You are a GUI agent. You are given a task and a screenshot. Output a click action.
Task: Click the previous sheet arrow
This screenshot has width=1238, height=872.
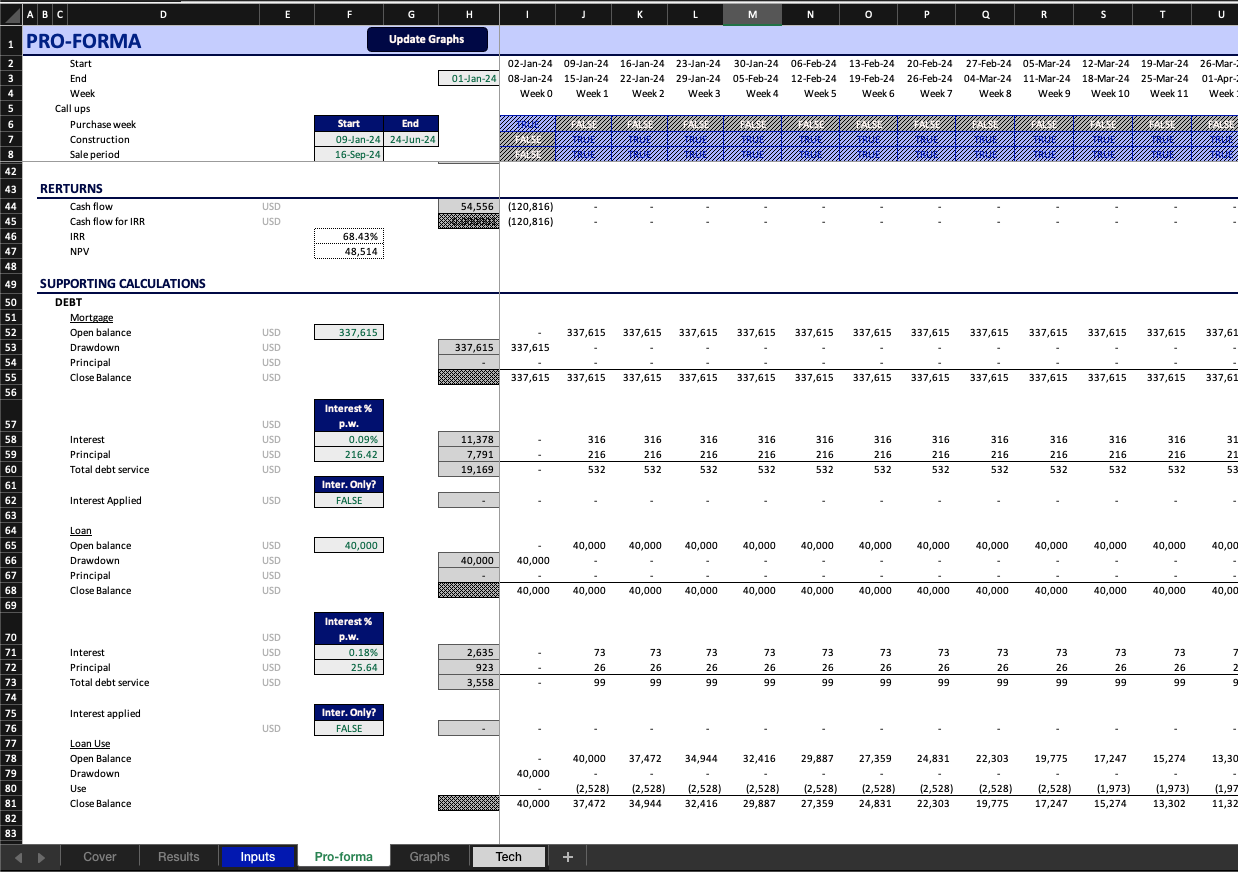point(15,857)
